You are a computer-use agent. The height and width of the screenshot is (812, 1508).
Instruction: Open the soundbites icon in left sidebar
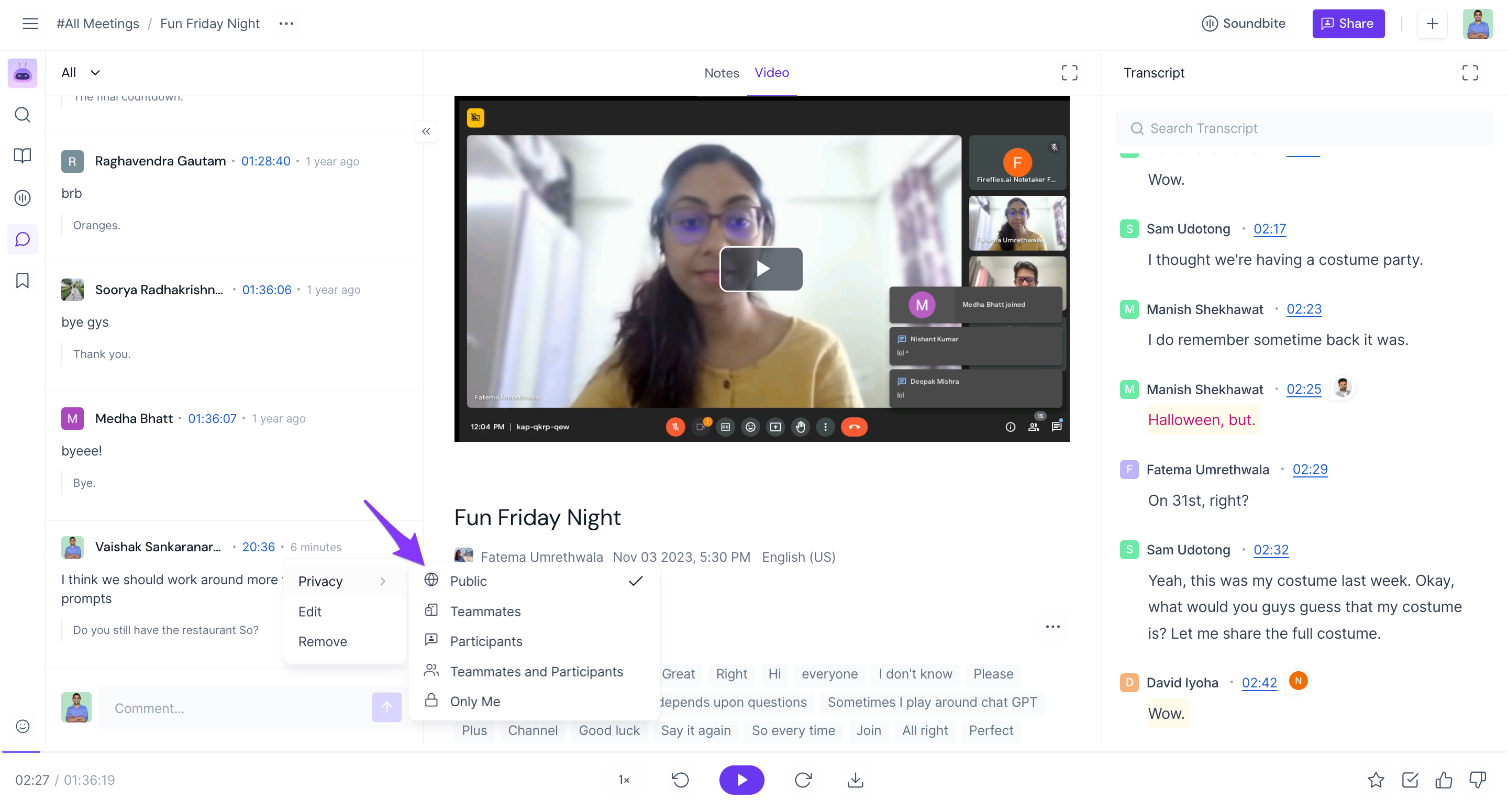22,198
